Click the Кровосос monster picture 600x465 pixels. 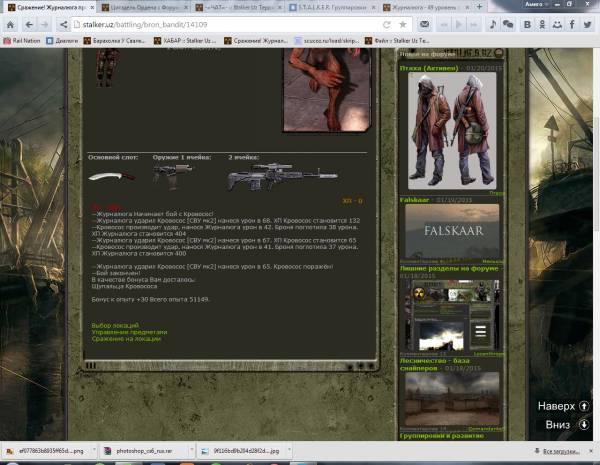[x=328, y=89]
